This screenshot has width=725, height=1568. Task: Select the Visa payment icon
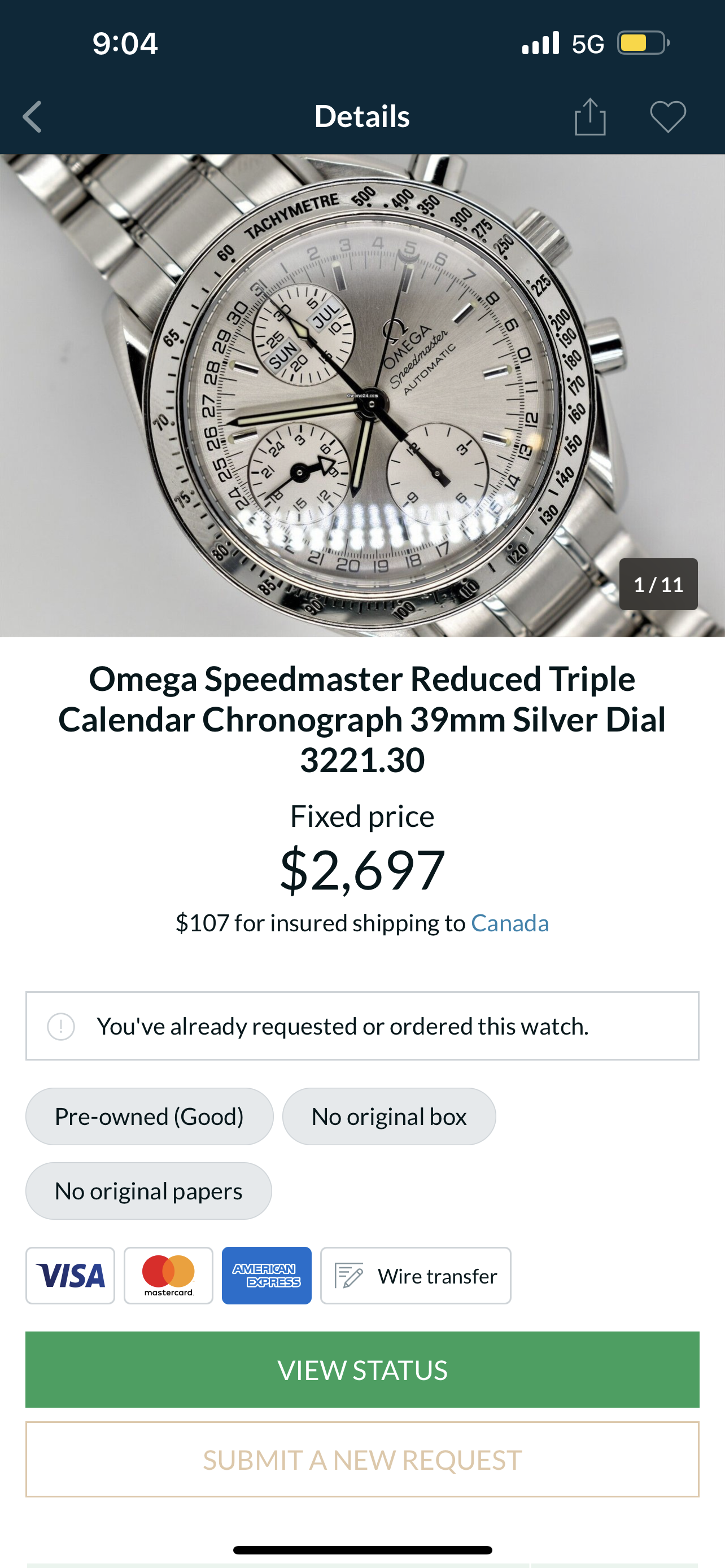tap(70, 1275)
